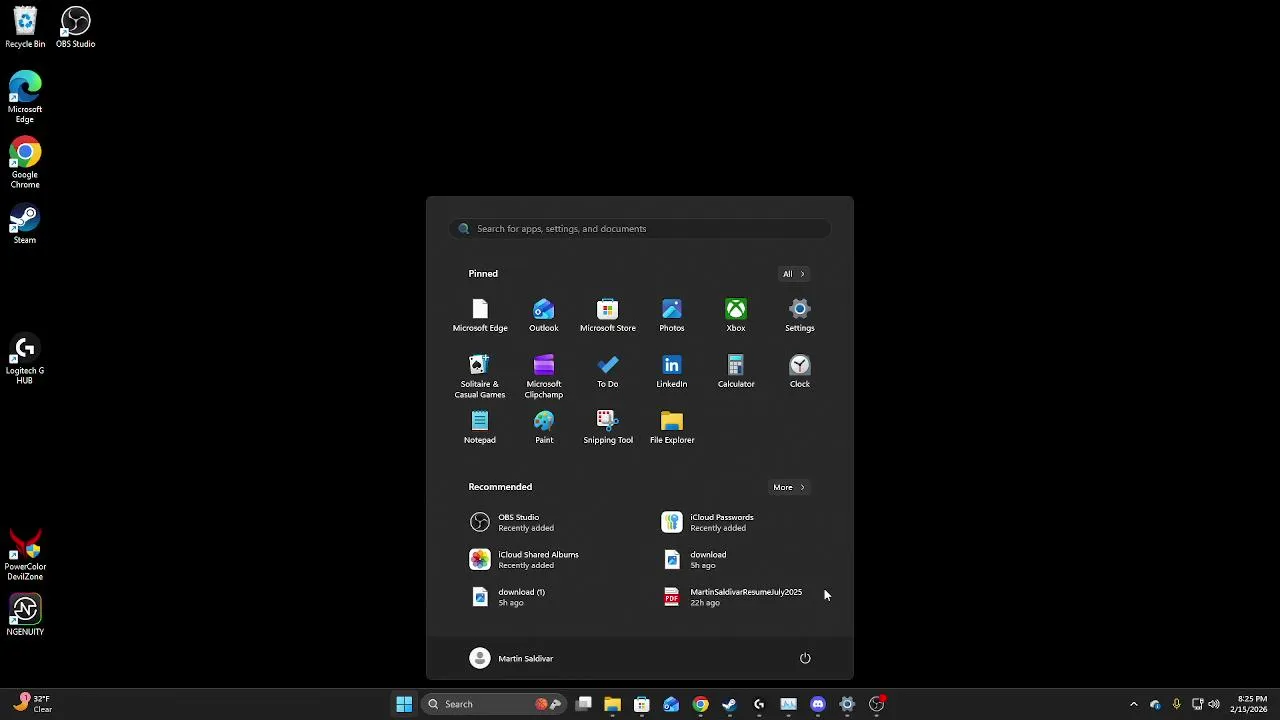Open Discord from the taskbar
The width and height of the screenshot is (1280, 720).
[818, 704]
